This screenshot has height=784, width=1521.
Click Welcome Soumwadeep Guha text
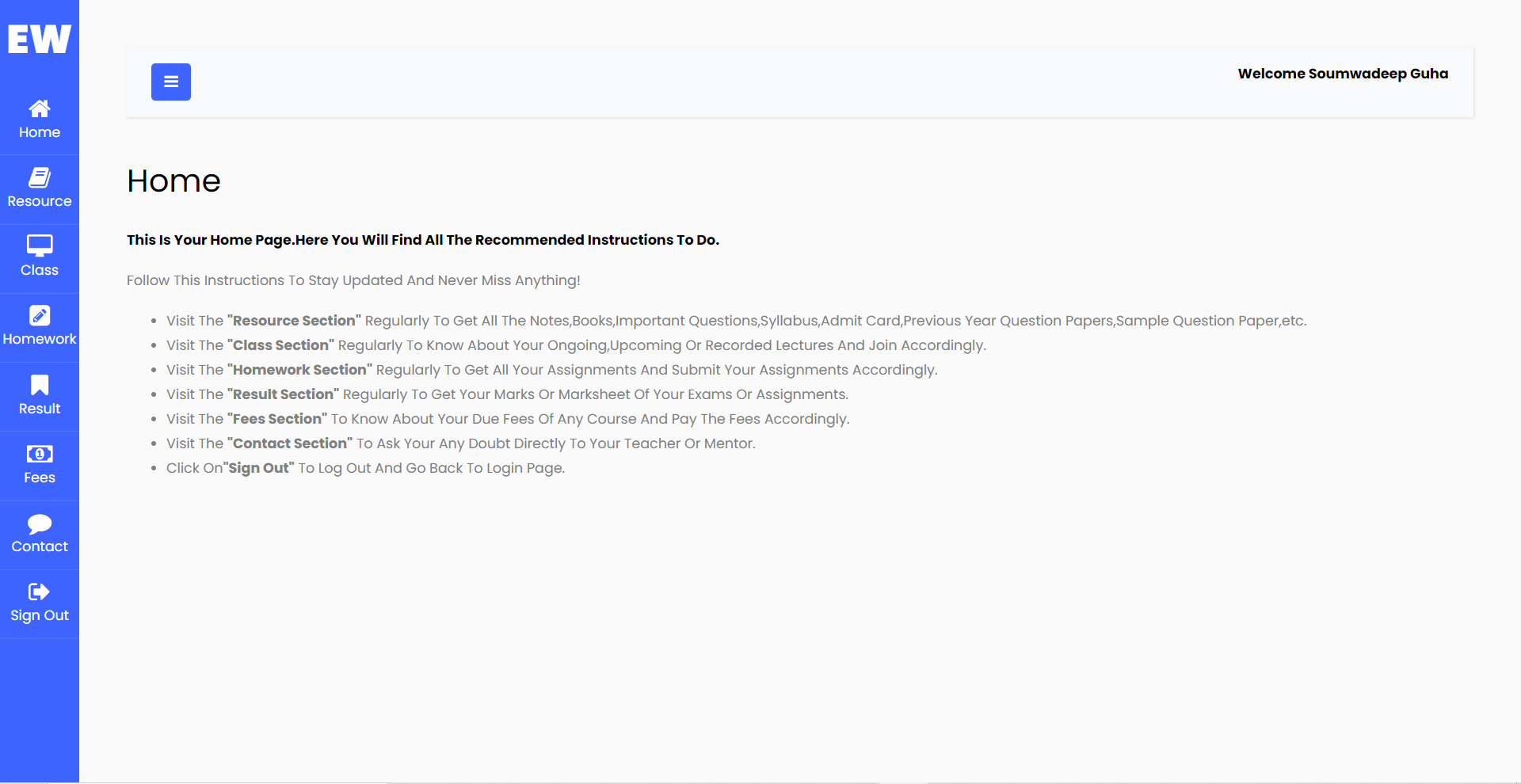pos(1343,74)
